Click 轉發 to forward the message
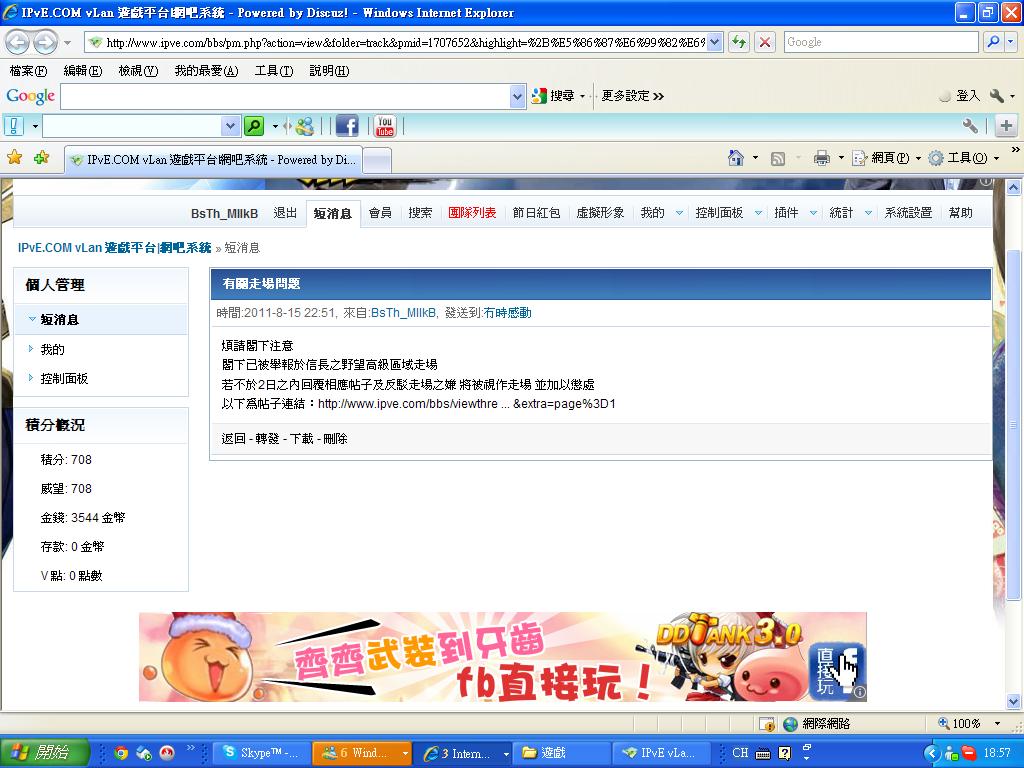The image size is (1024, 768). (267, 439)
